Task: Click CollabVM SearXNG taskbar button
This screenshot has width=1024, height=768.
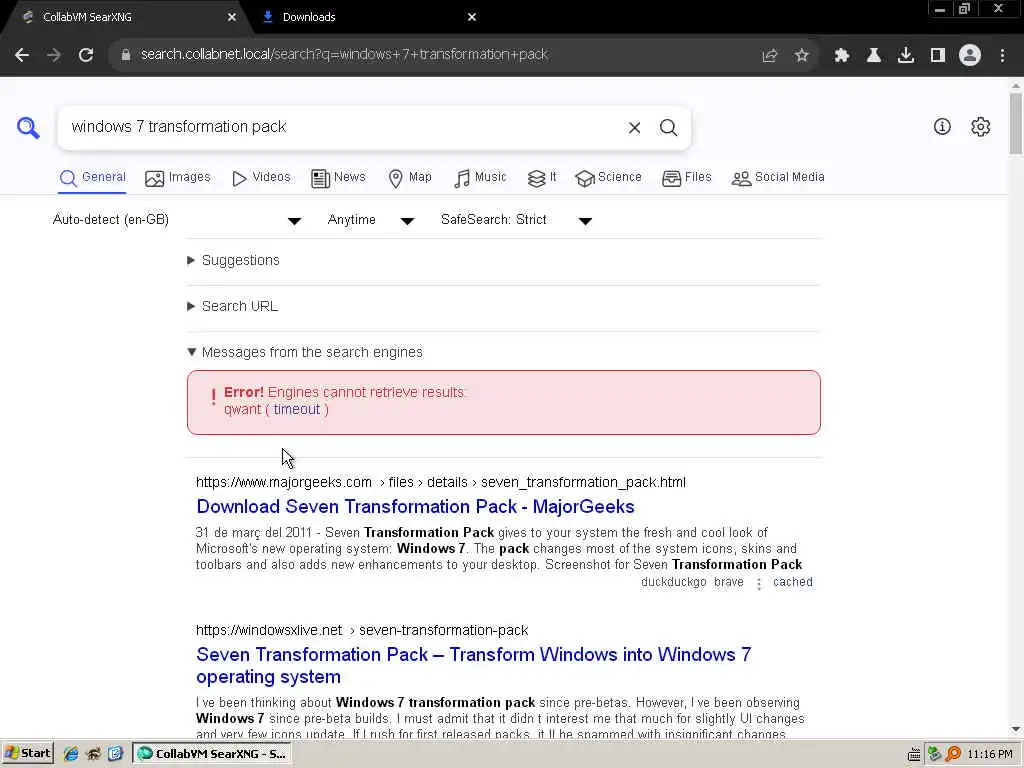Action: tap(212, 754)
